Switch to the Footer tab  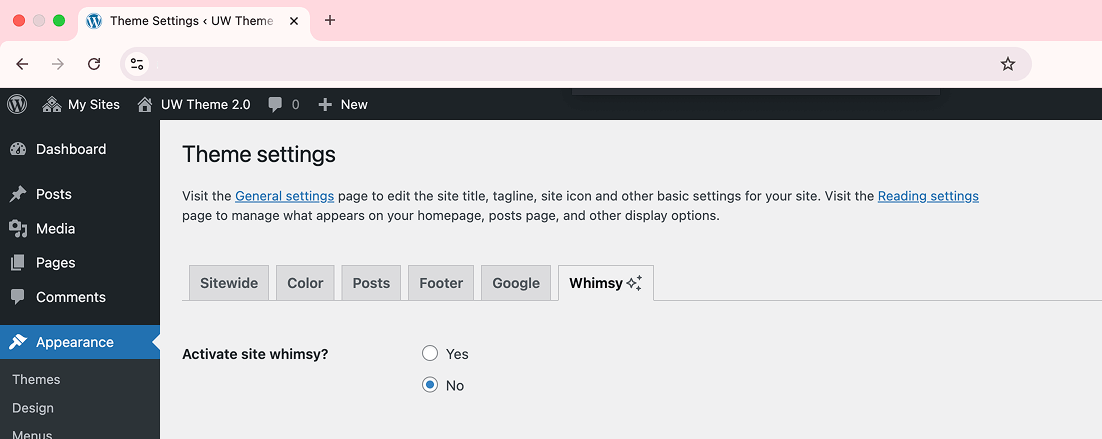pos(441,283)
